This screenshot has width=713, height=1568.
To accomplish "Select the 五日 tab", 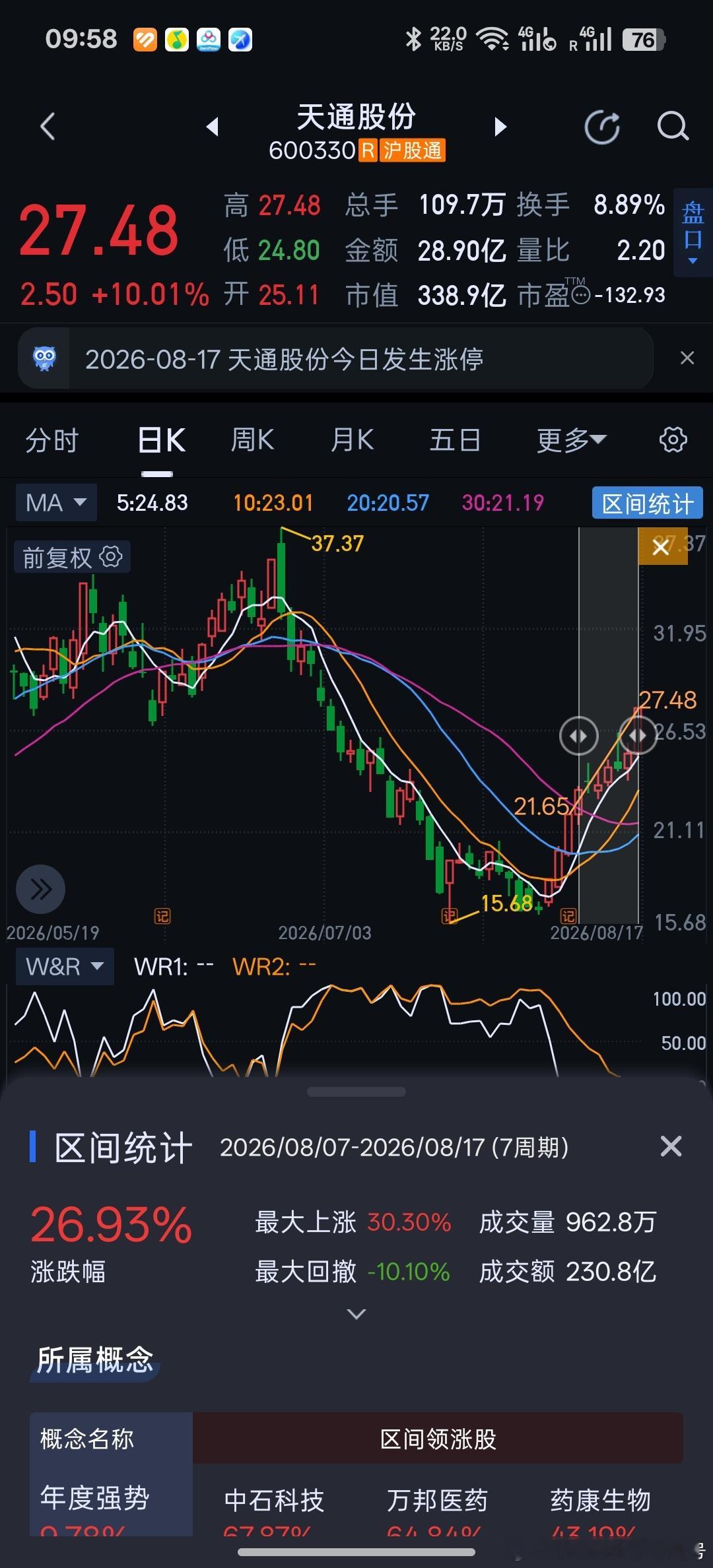I will pos(454,440).
